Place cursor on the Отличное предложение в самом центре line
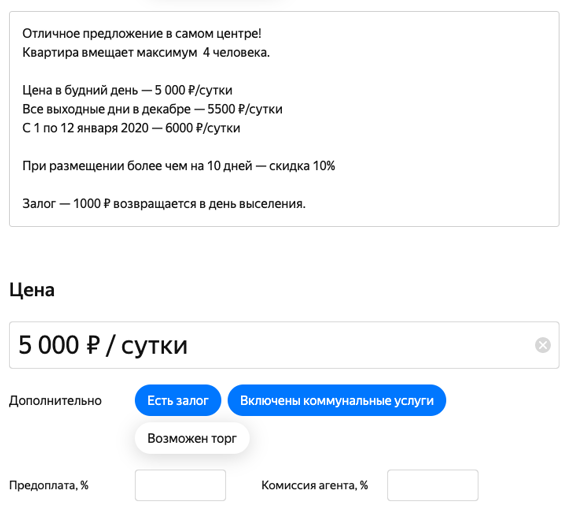 [142, 33]
